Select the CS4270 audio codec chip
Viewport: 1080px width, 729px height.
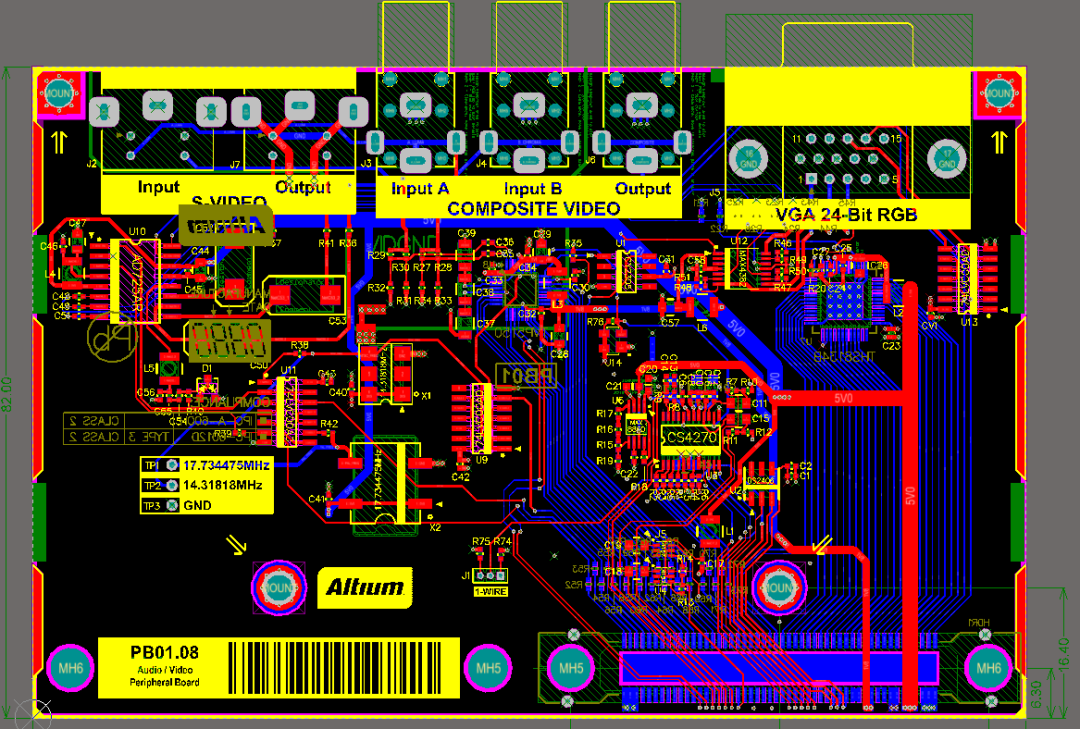pos(689,437)
